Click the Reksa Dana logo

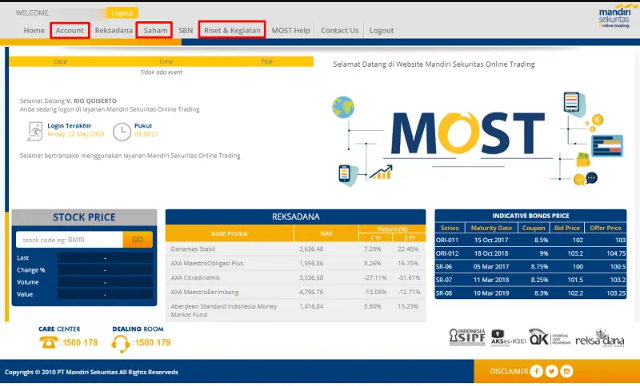coord(600,338)
